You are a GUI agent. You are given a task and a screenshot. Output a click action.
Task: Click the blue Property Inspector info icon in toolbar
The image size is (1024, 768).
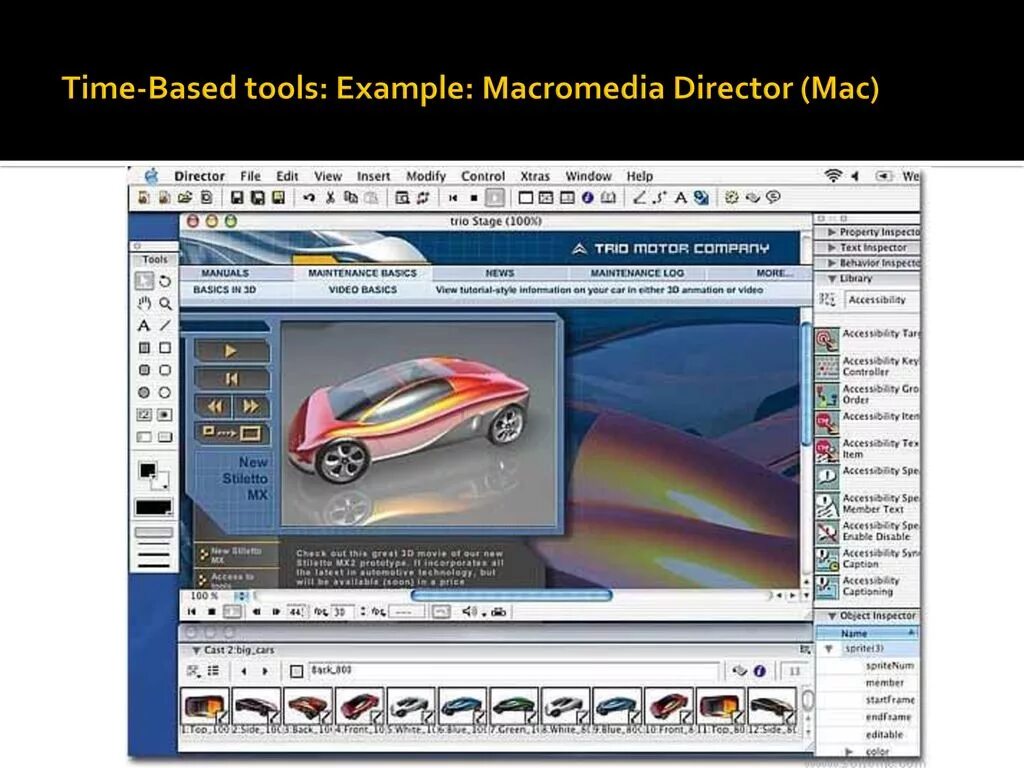click(x=588, y=197)
